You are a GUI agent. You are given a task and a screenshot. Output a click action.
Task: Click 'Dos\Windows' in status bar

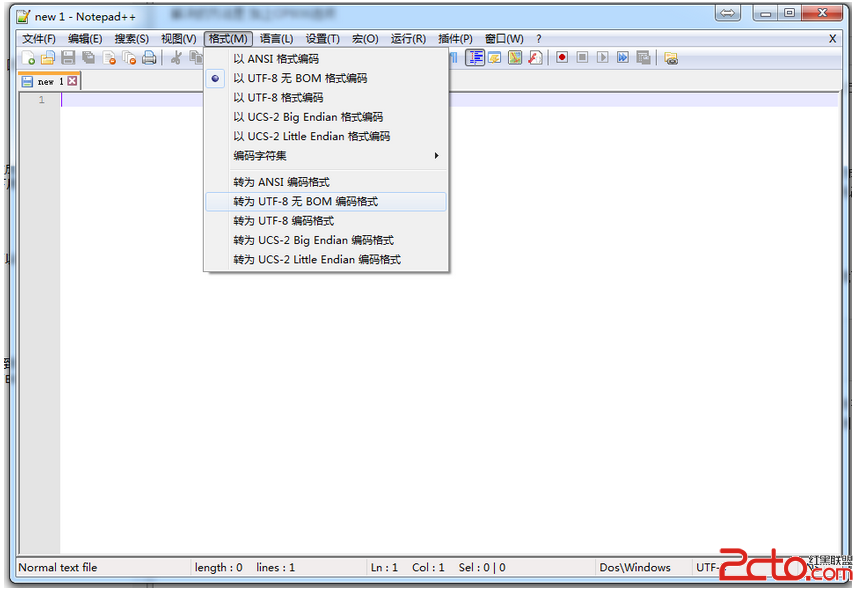click(635, 568)
